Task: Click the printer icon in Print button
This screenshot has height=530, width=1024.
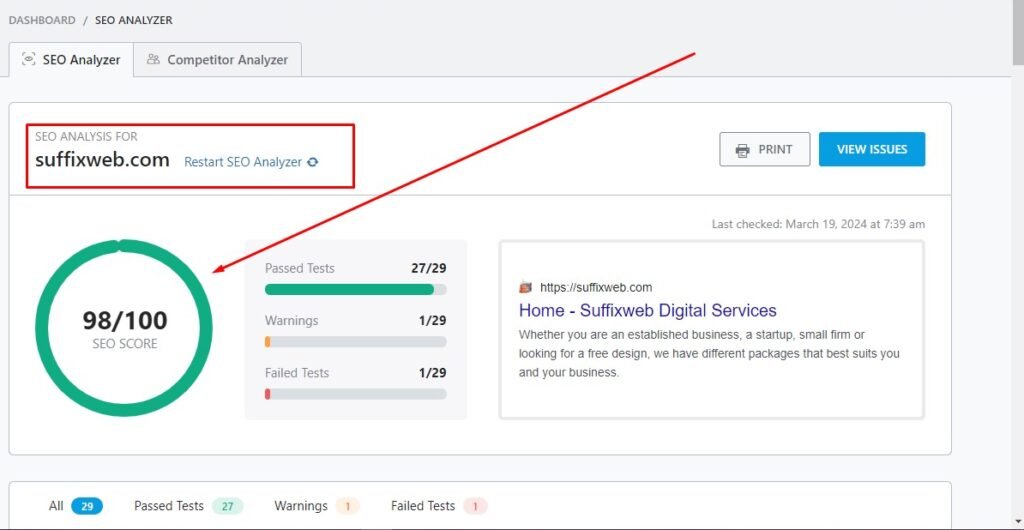Action: click(742, 150)
